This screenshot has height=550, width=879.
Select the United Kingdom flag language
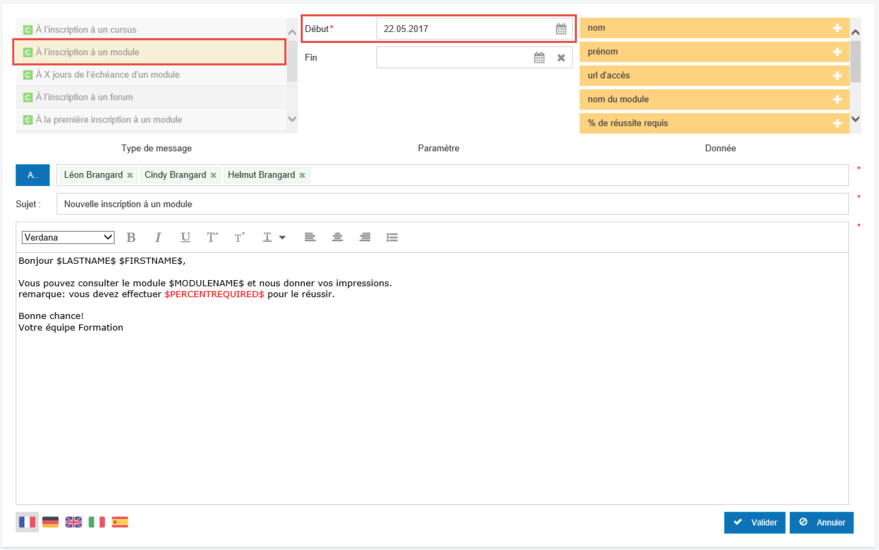point(73,522)
